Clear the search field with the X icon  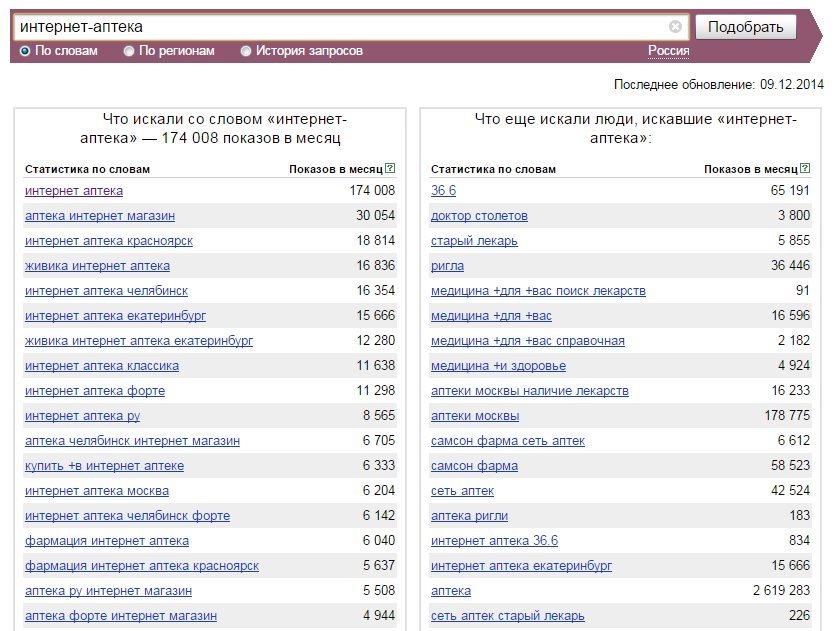(x=675, y=27)
